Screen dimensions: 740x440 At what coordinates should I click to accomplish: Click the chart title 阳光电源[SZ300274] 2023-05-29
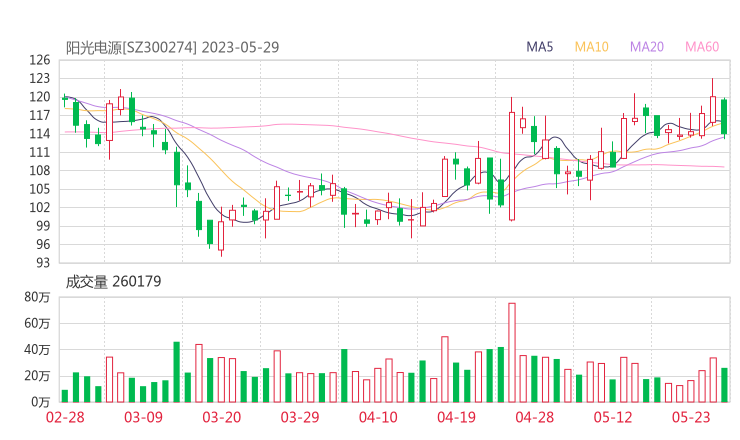[x=172, y=47]
